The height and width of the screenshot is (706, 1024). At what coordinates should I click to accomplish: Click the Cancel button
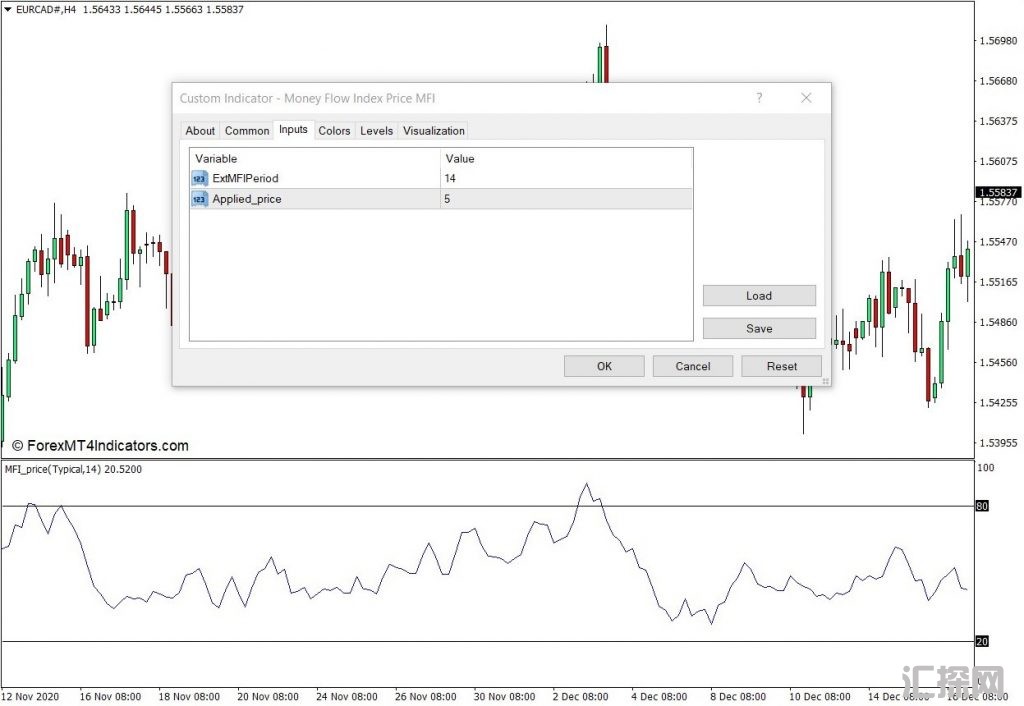coord(693,366)
